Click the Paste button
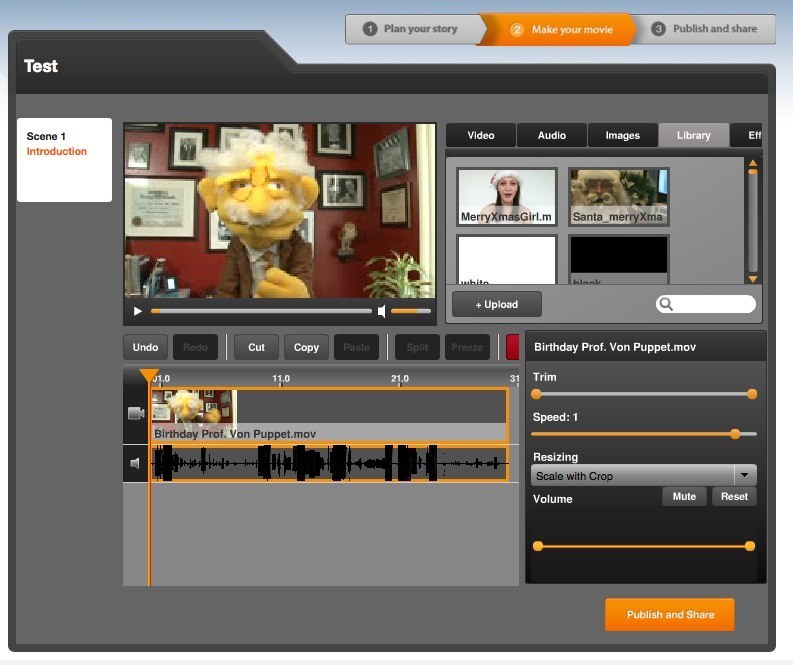793x665 pixels. (x=356, y=347)
